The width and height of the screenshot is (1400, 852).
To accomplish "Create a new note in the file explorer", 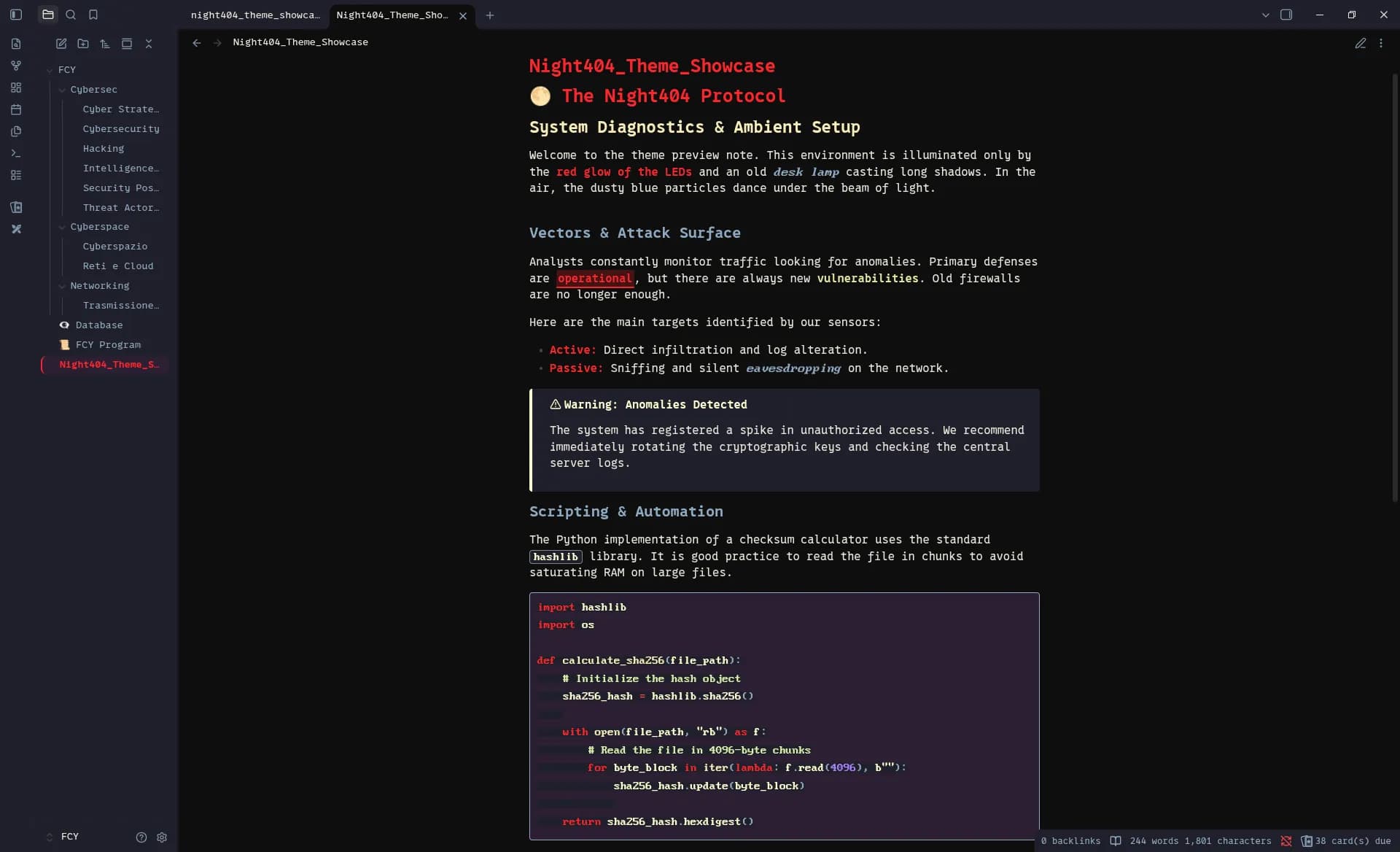I will point(61,44).
